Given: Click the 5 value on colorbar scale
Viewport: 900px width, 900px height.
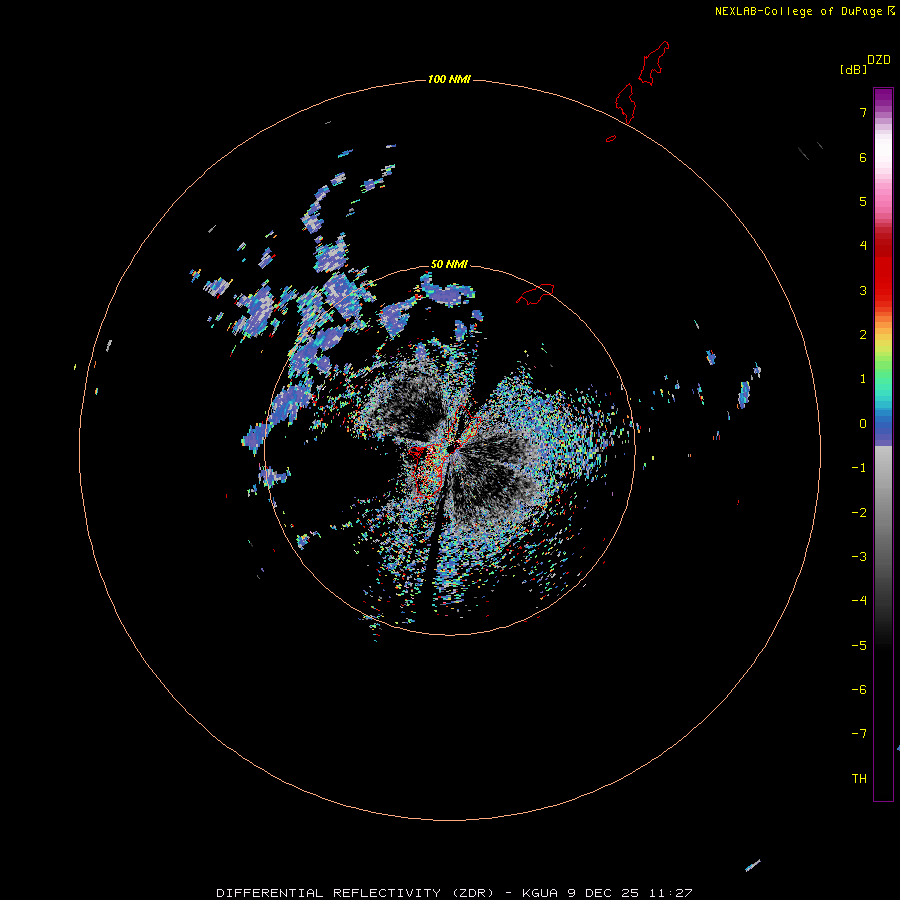Looking at the screenshot, I should 863,201.
